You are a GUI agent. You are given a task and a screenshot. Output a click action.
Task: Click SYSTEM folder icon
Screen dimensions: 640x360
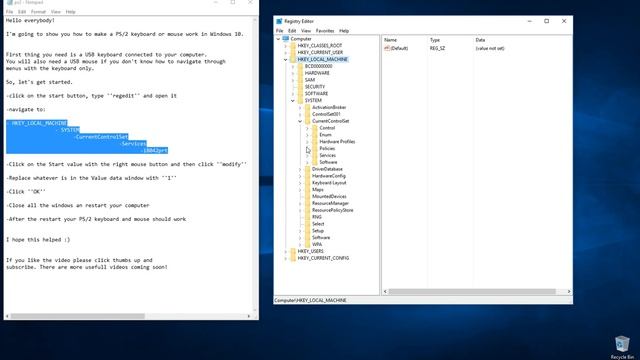click(x=300, y=100)
